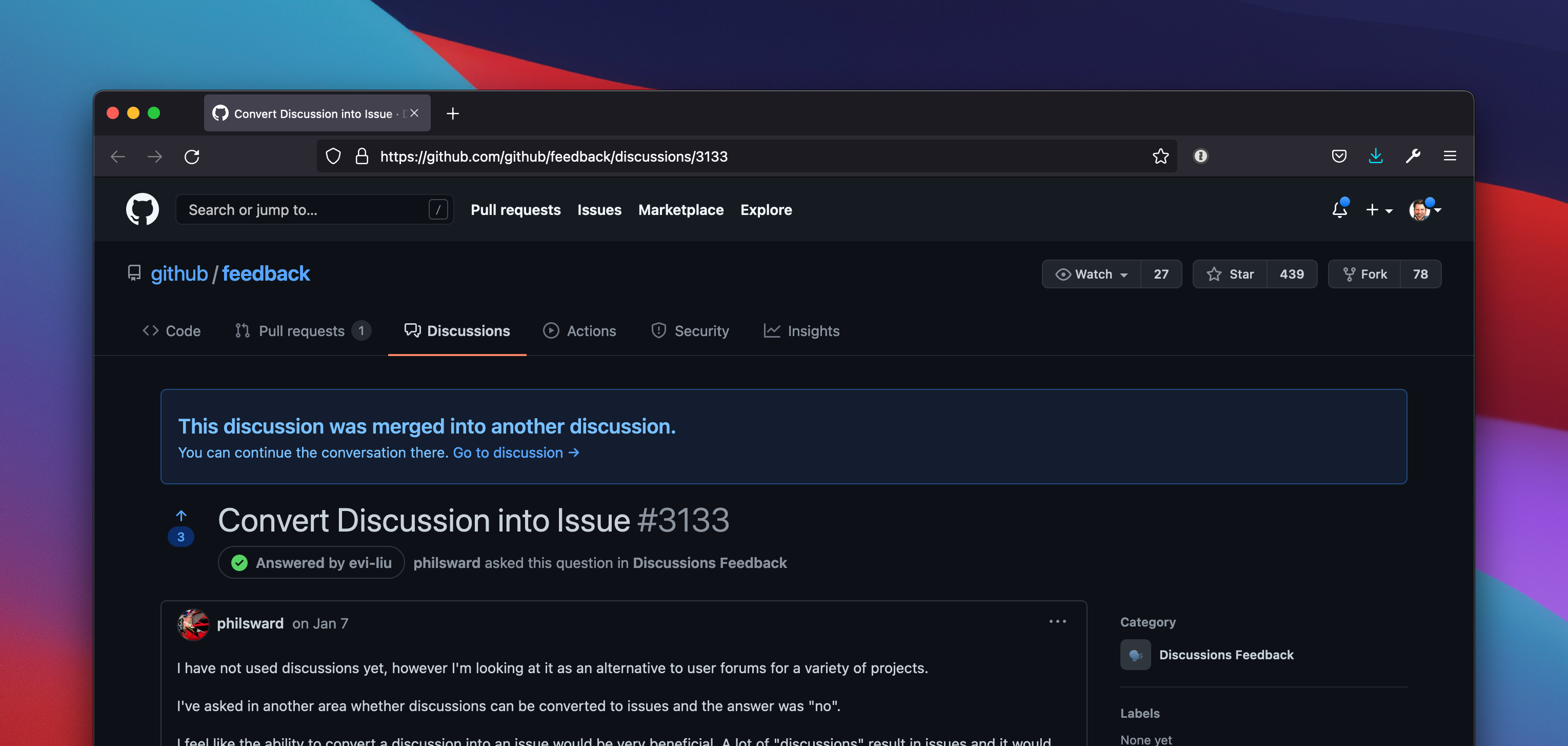Switch to the Security tab
The image size is (1568, 746).
690,331
